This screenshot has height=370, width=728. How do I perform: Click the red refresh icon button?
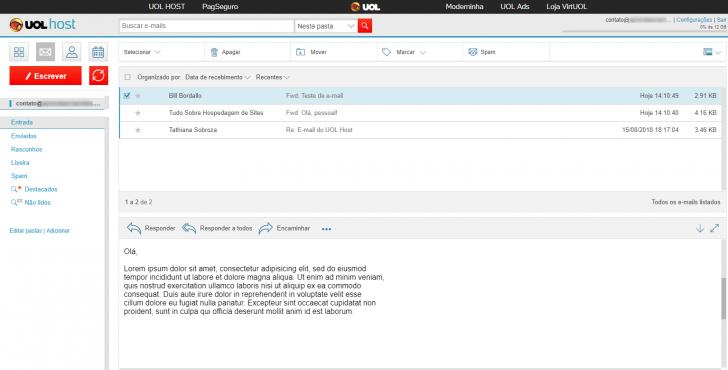click(98, 76)
